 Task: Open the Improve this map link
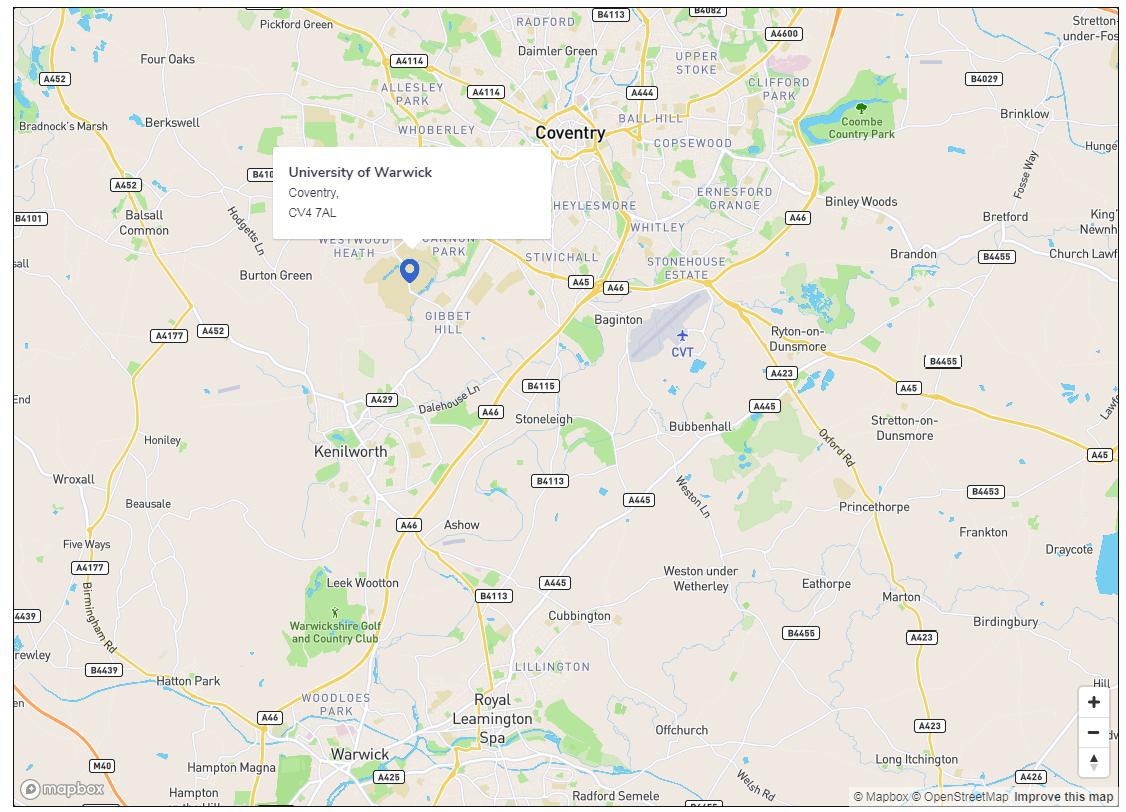[1064, 796]
